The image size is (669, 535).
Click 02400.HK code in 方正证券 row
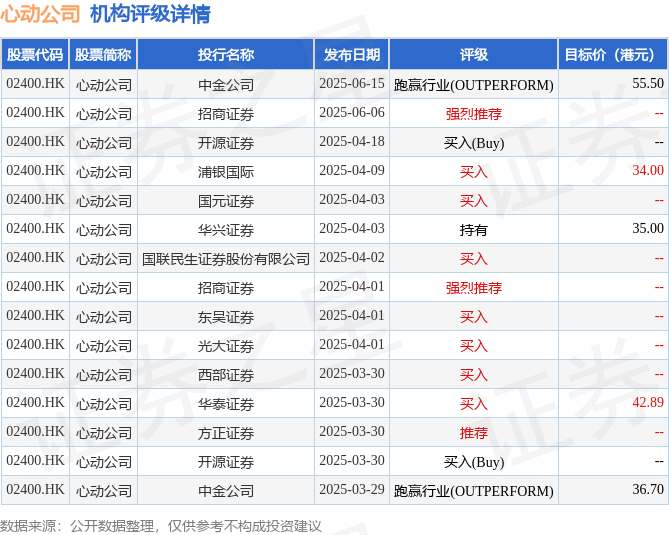tap(35, 432)
